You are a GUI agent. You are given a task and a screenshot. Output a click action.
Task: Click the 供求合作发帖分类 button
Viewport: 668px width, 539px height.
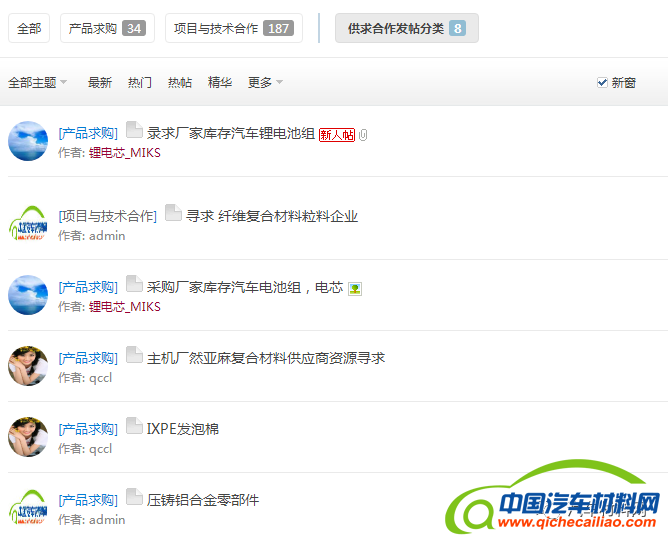(x=406, y=29)
